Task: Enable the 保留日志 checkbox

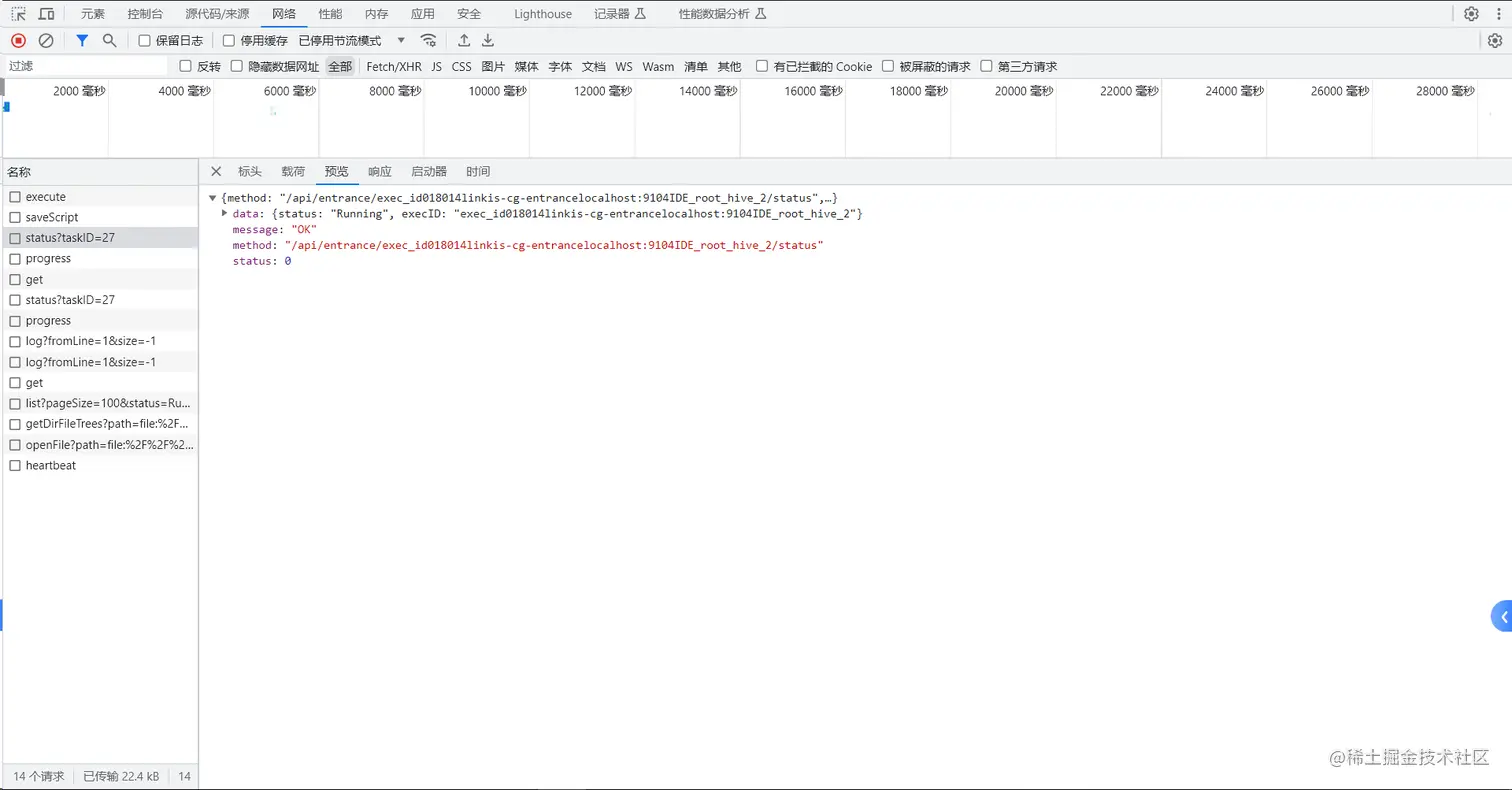Action: [x=144, y=41]
